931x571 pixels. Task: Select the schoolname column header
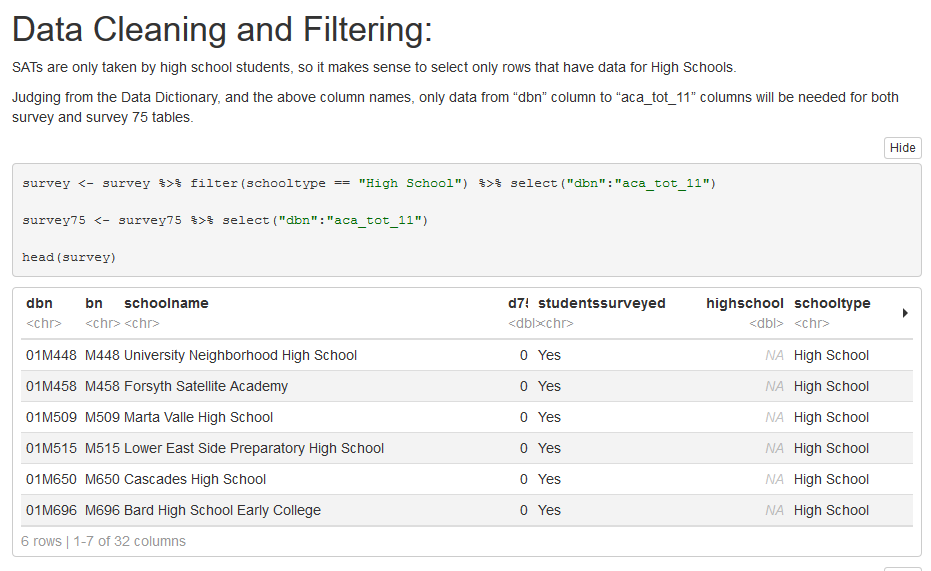[x=166, y=303]
